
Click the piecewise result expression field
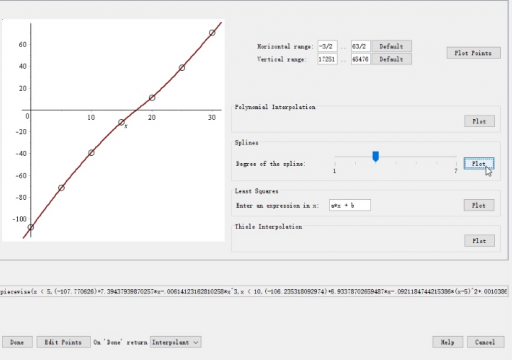(254, 291)
